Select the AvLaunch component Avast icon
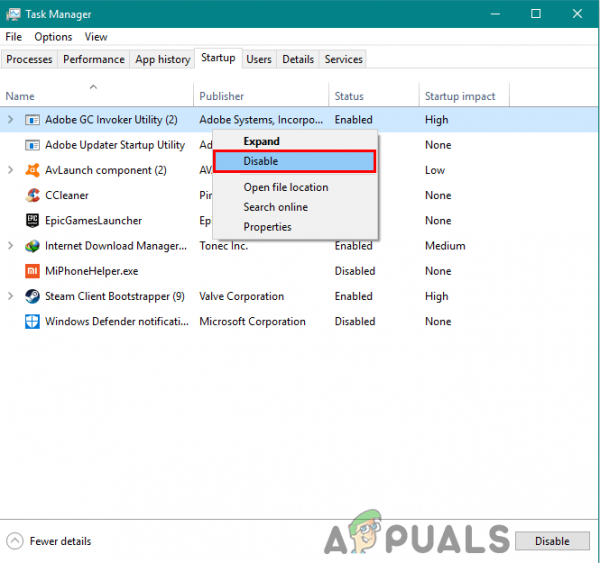600x563 pixels. point(32,170)
